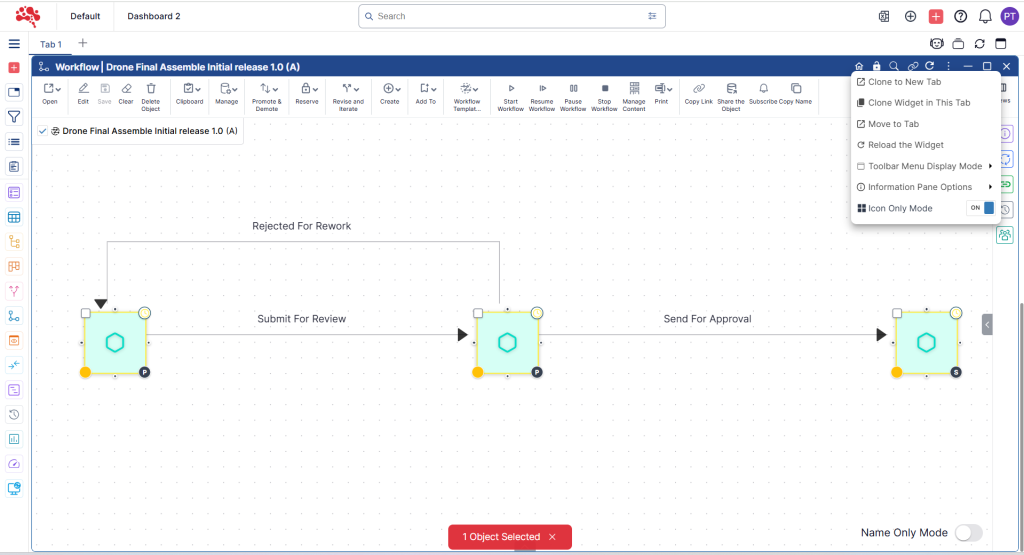The width and height of the screenshot is (1024, 555).
Task: Click the Stop Workflow icon
Action: point(604,89)
